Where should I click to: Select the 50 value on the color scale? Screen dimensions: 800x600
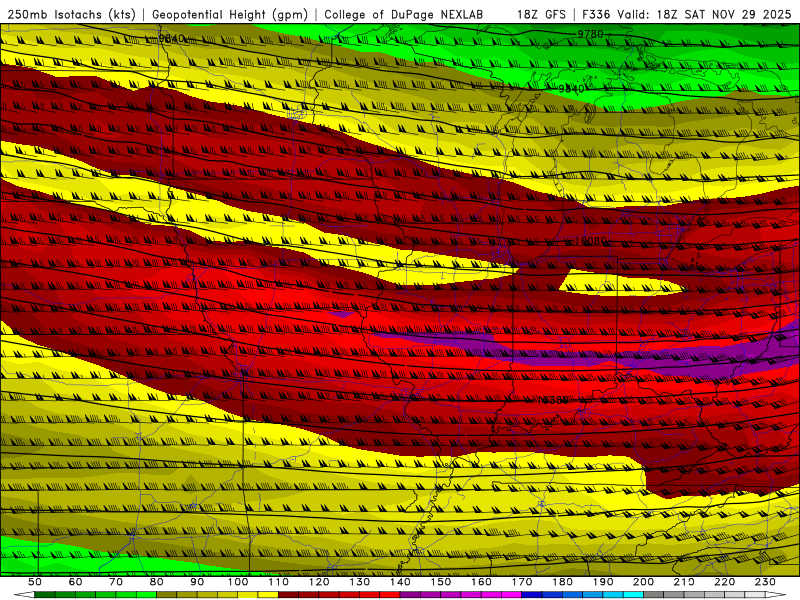tap(35, 582)
